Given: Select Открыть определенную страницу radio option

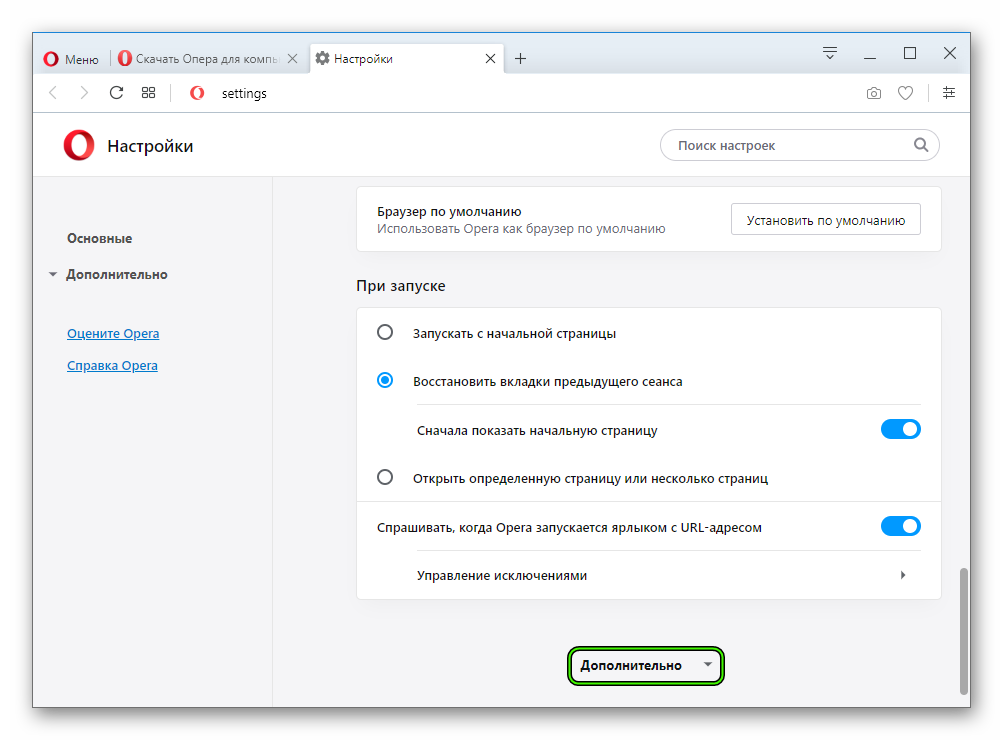Looking at the screenshot, I should 384,477.
